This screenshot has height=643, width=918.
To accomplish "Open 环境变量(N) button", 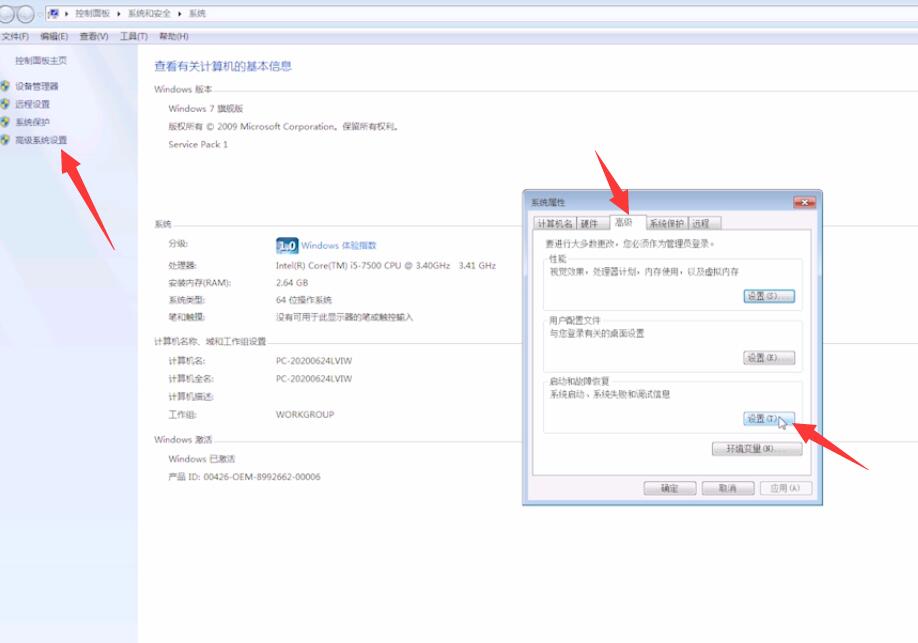I will 757,449.
